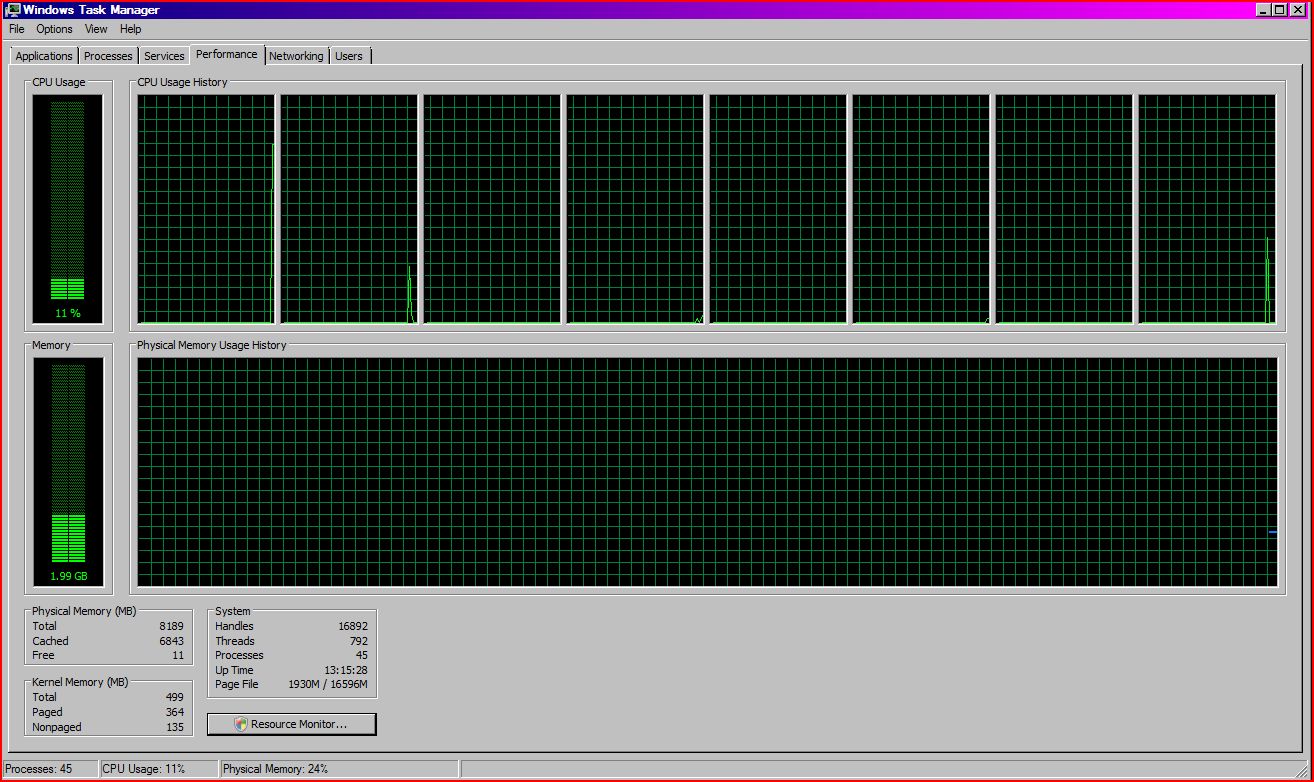
Task: Click the Kernel Memory (MB) group label
Action: pos(80,682)
